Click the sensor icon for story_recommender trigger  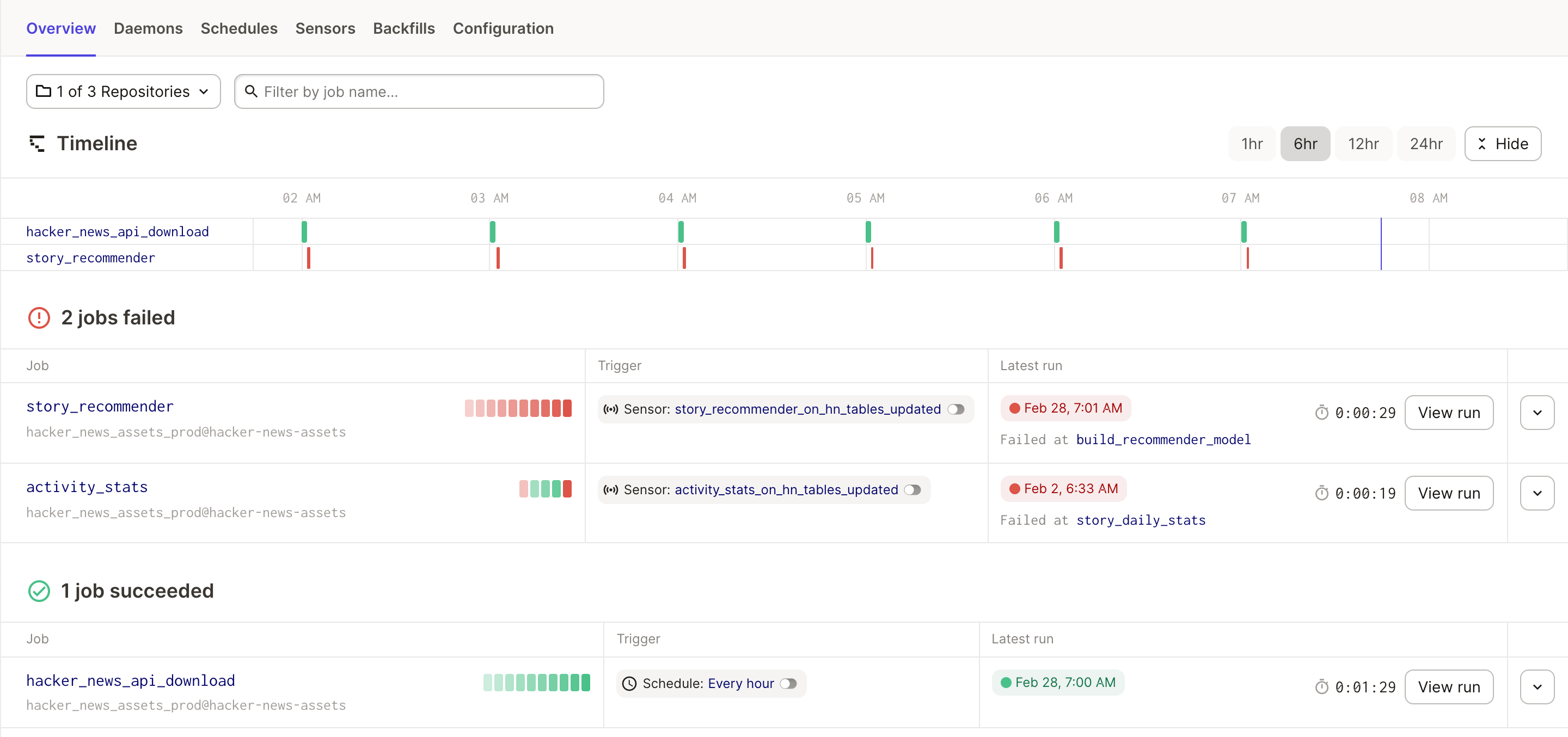610,409
